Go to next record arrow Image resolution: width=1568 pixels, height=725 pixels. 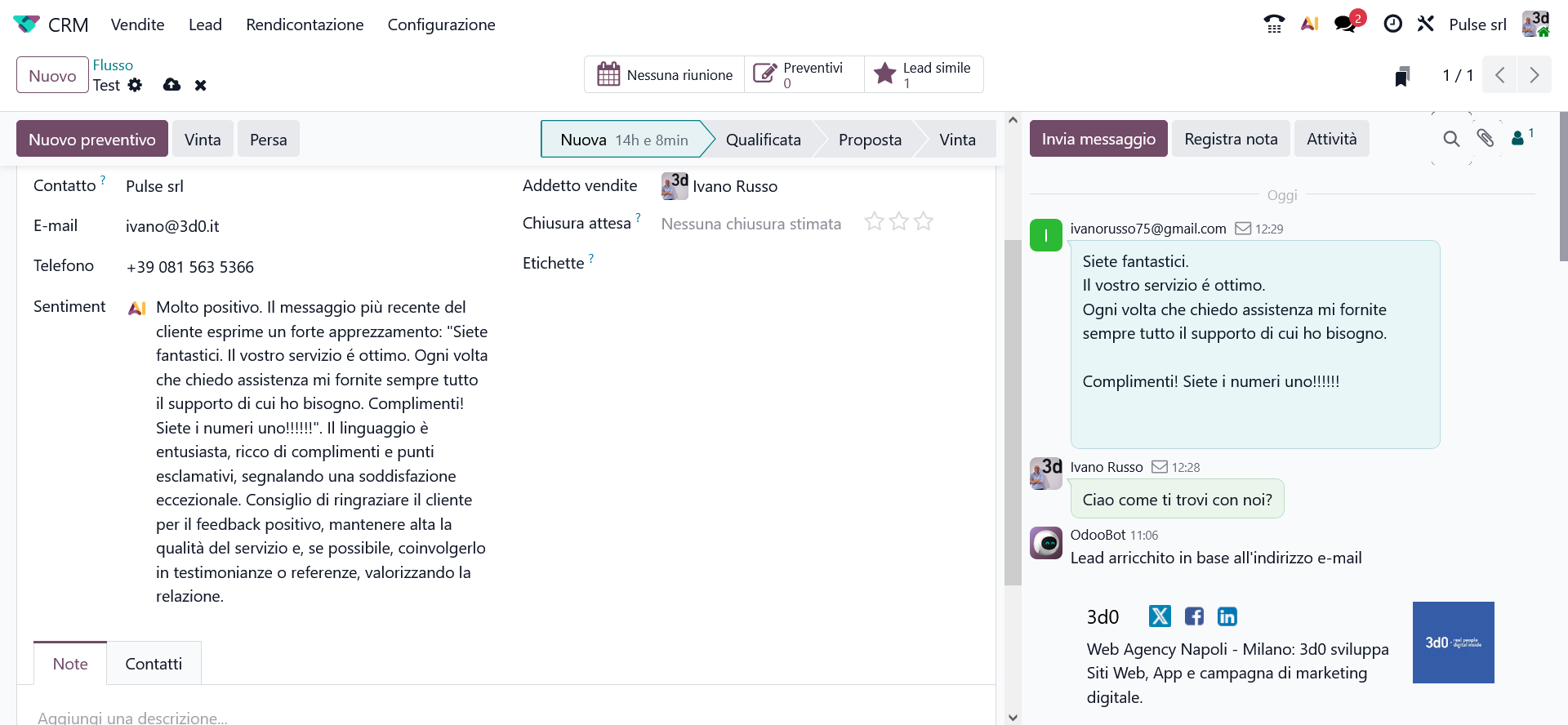click(1535, 75)
